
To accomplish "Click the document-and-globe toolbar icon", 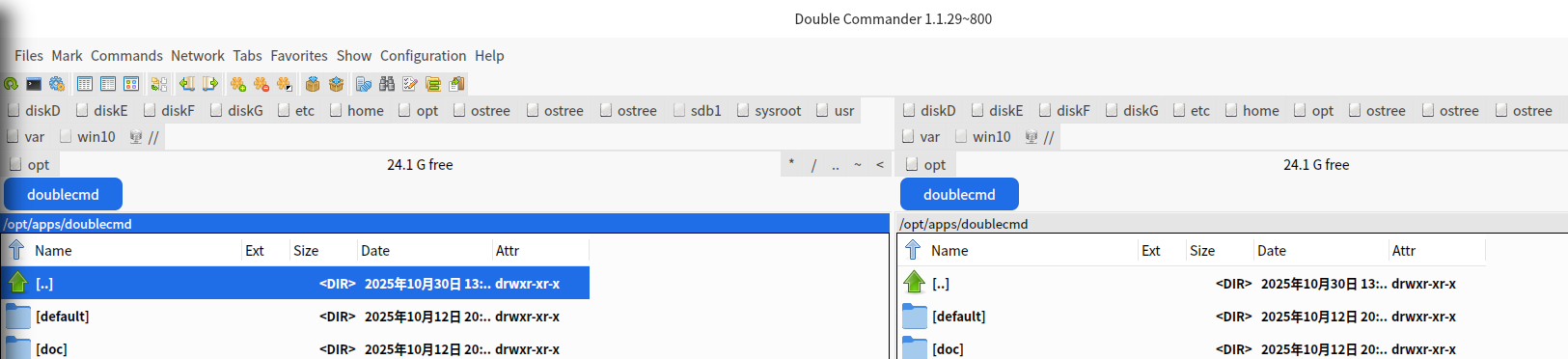I will tap(364, 84).
